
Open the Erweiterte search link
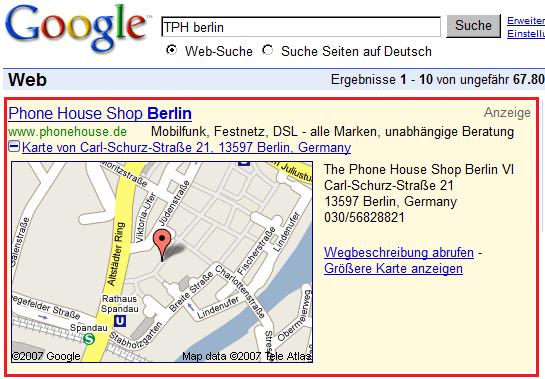tap(526, 21)
